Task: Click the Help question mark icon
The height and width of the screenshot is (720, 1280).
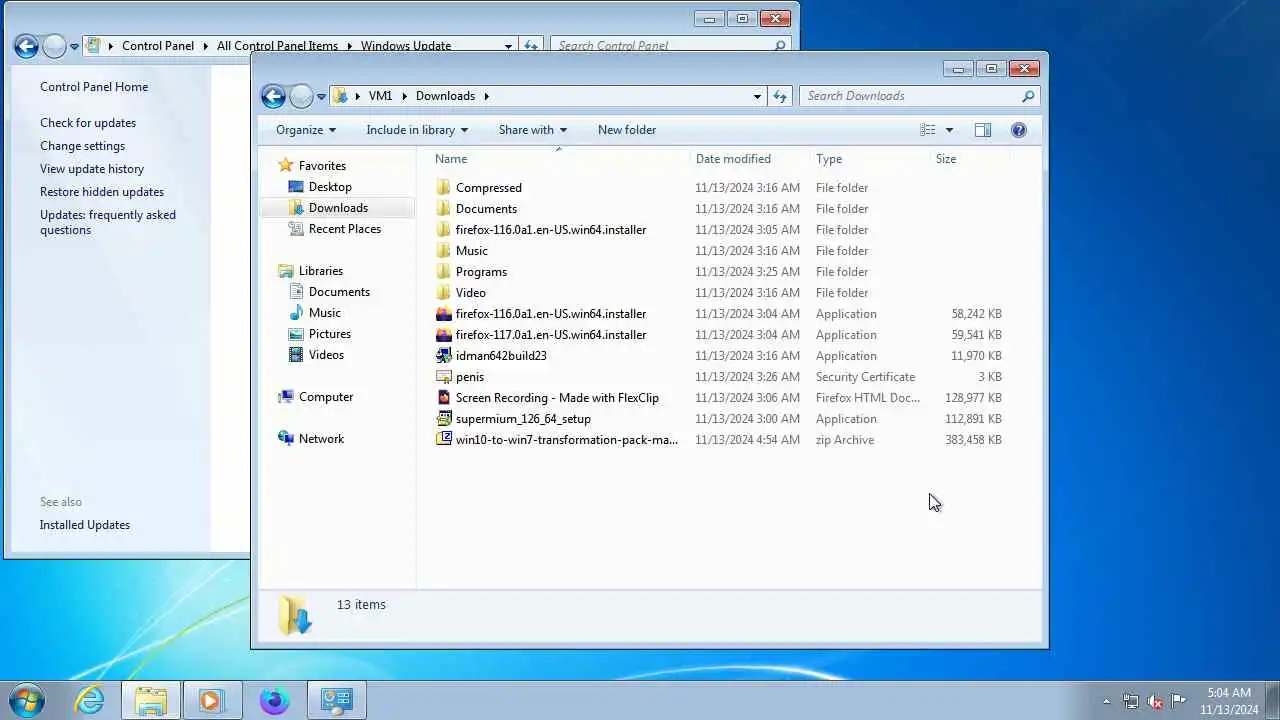Action: coord(1019,130)
